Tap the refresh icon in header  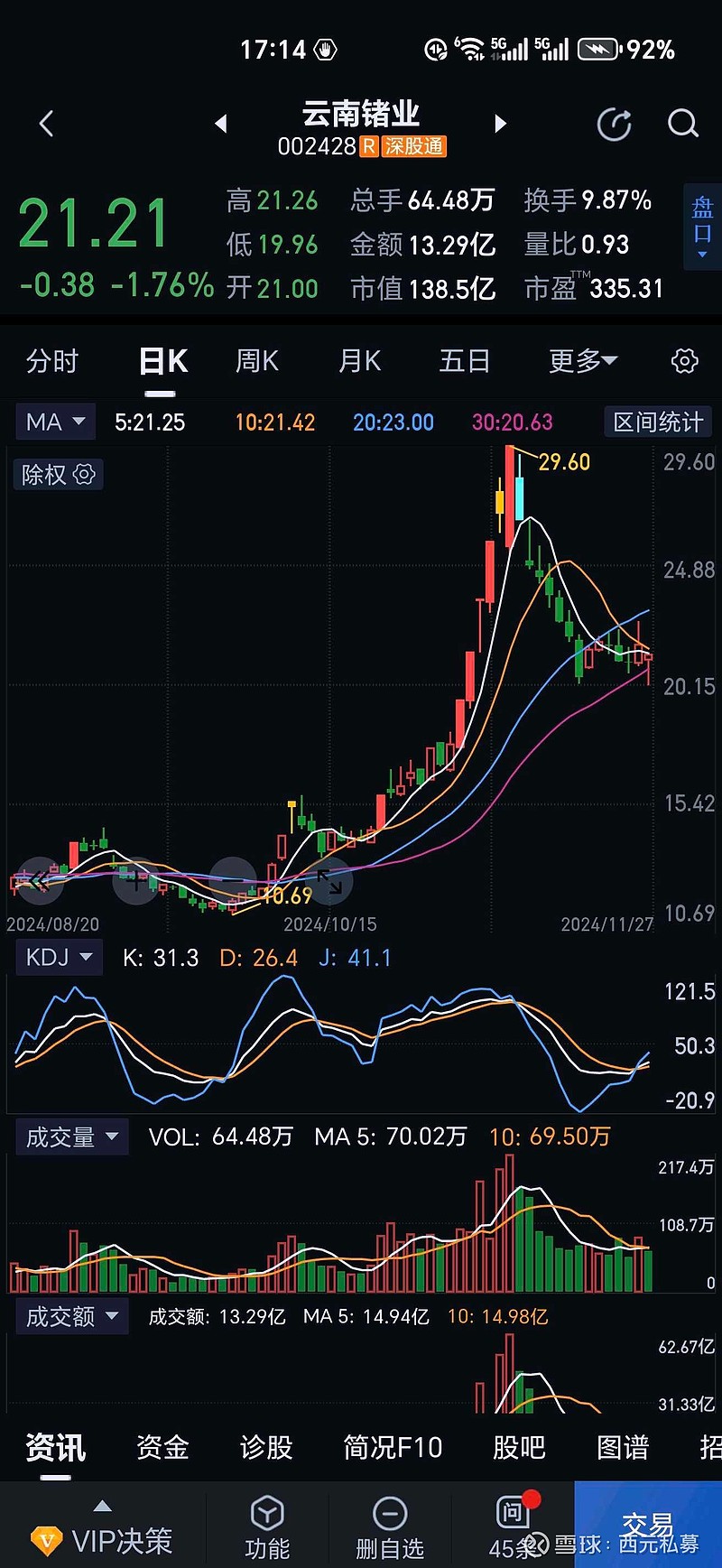coord(615,124)
